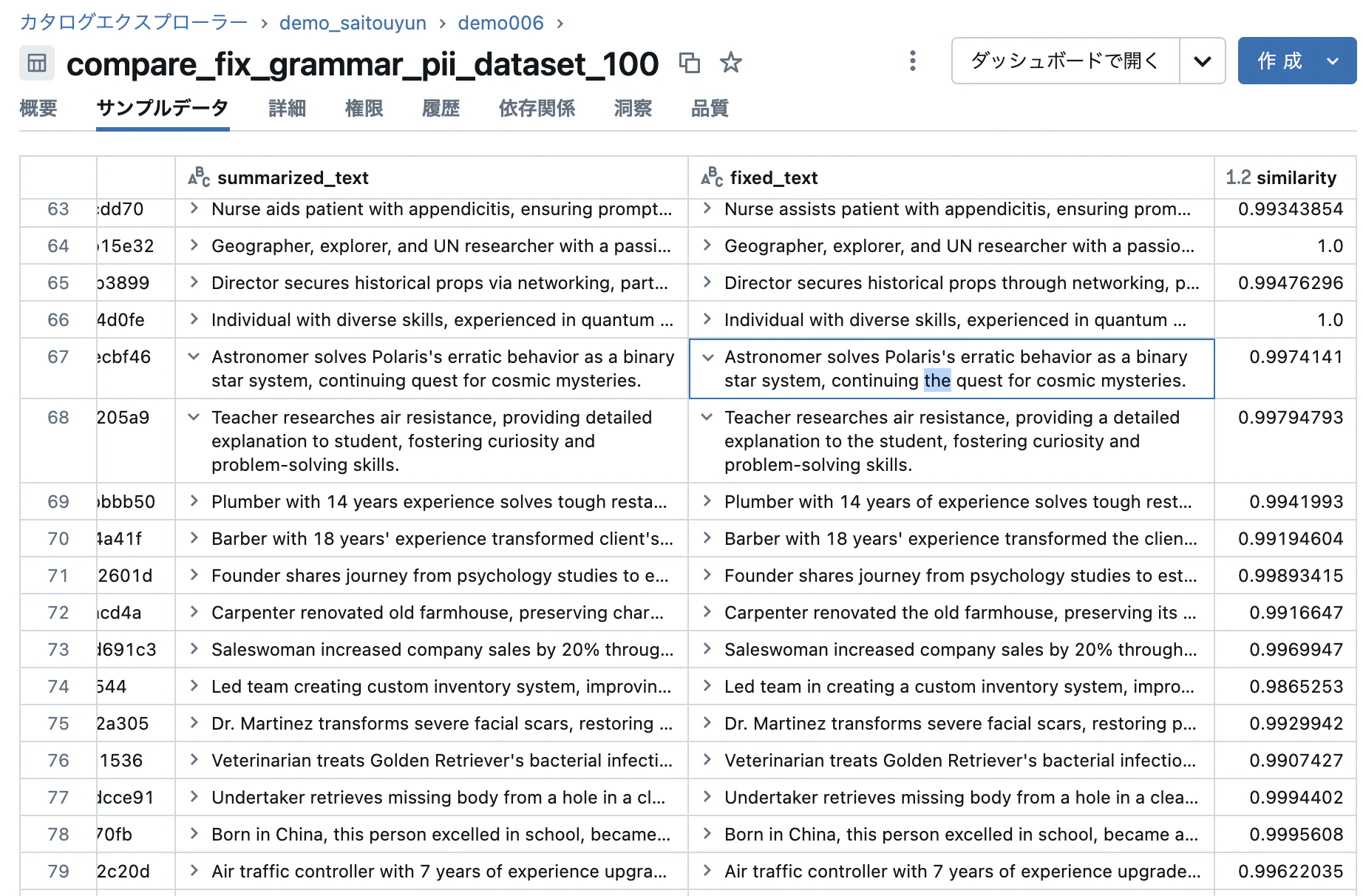Open the ダッシュボードで開く dropdown arrow

1203,61
